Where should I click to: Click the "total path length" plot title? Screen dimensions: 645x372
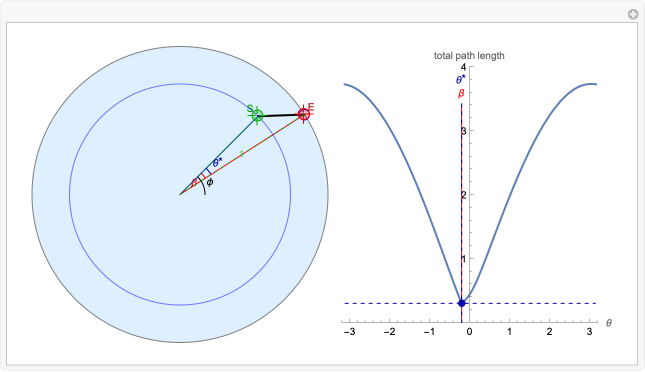click(x=469, y=56)
